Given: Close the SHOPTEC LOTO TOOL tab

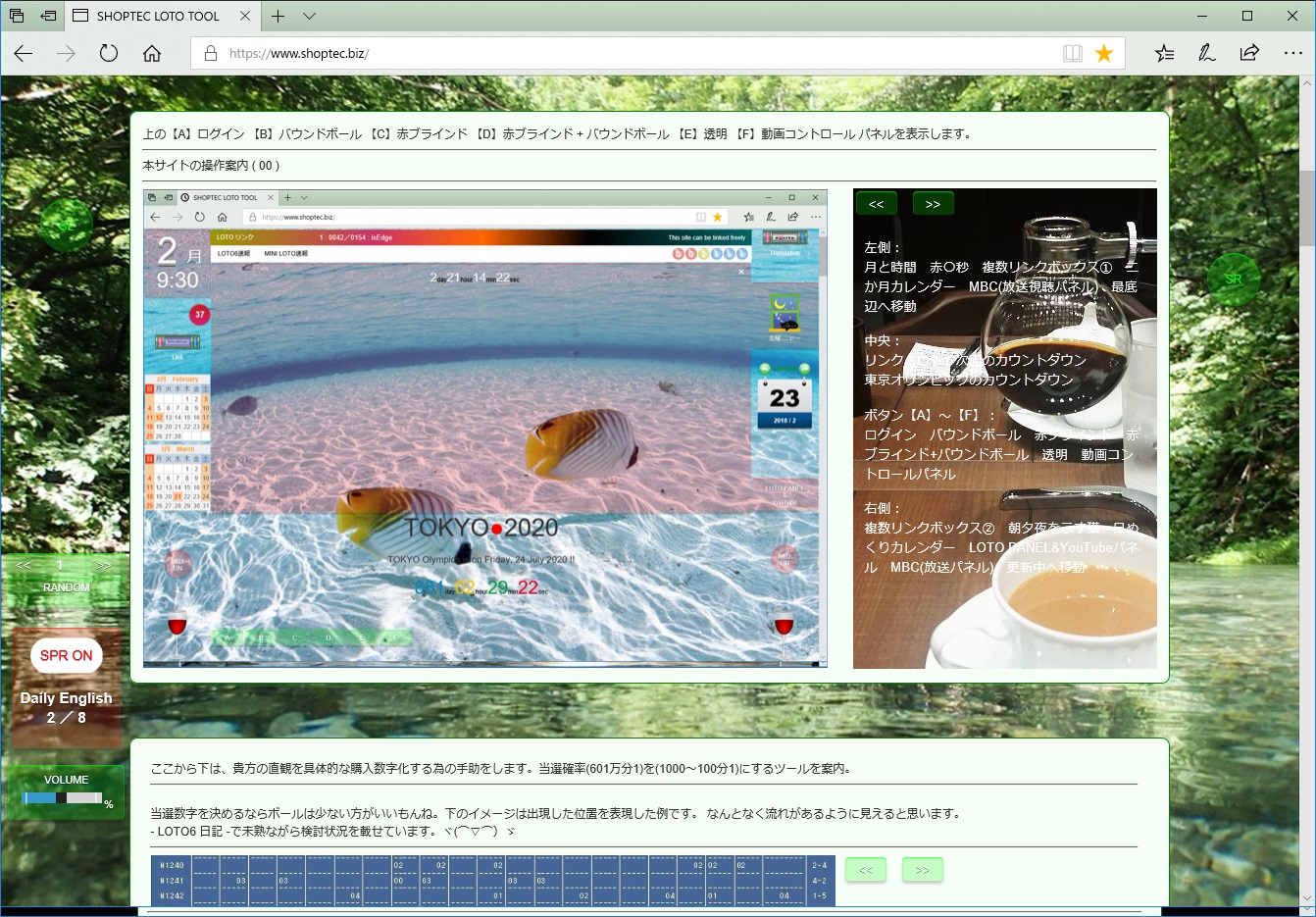Looking at the screenshot, I should point(245,16).
